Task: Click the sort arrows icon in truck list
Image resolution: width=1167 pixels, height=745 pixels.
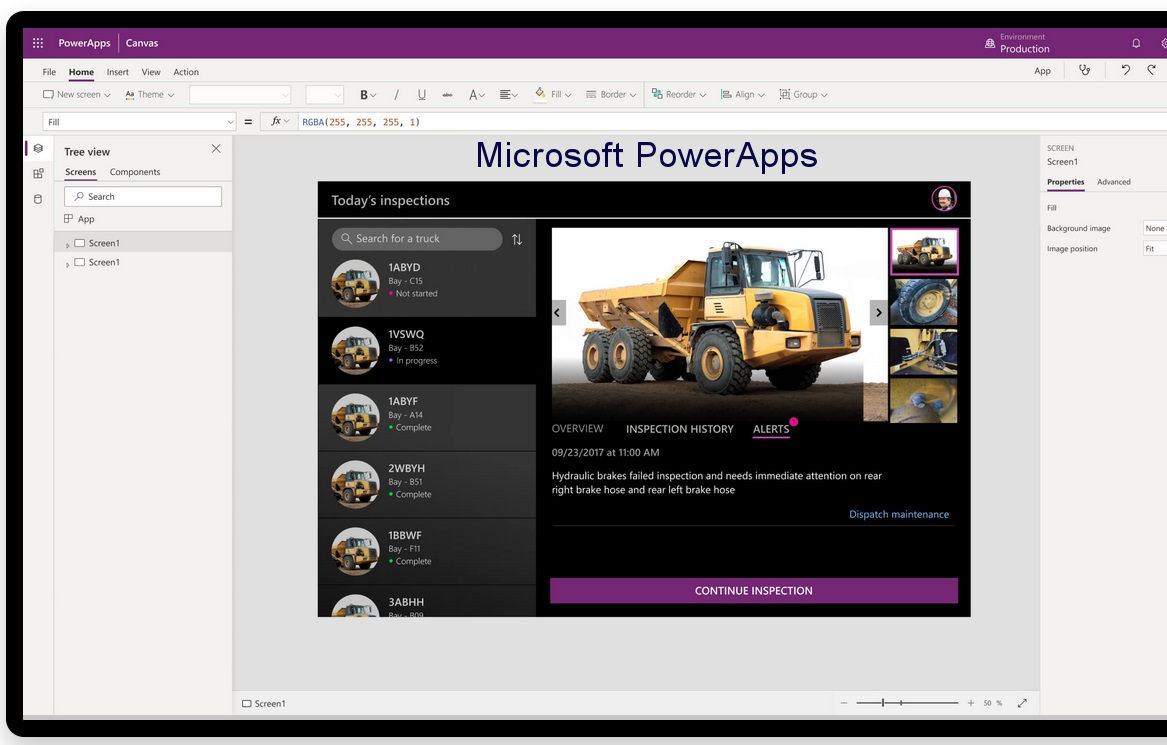Action: (517, 239)
